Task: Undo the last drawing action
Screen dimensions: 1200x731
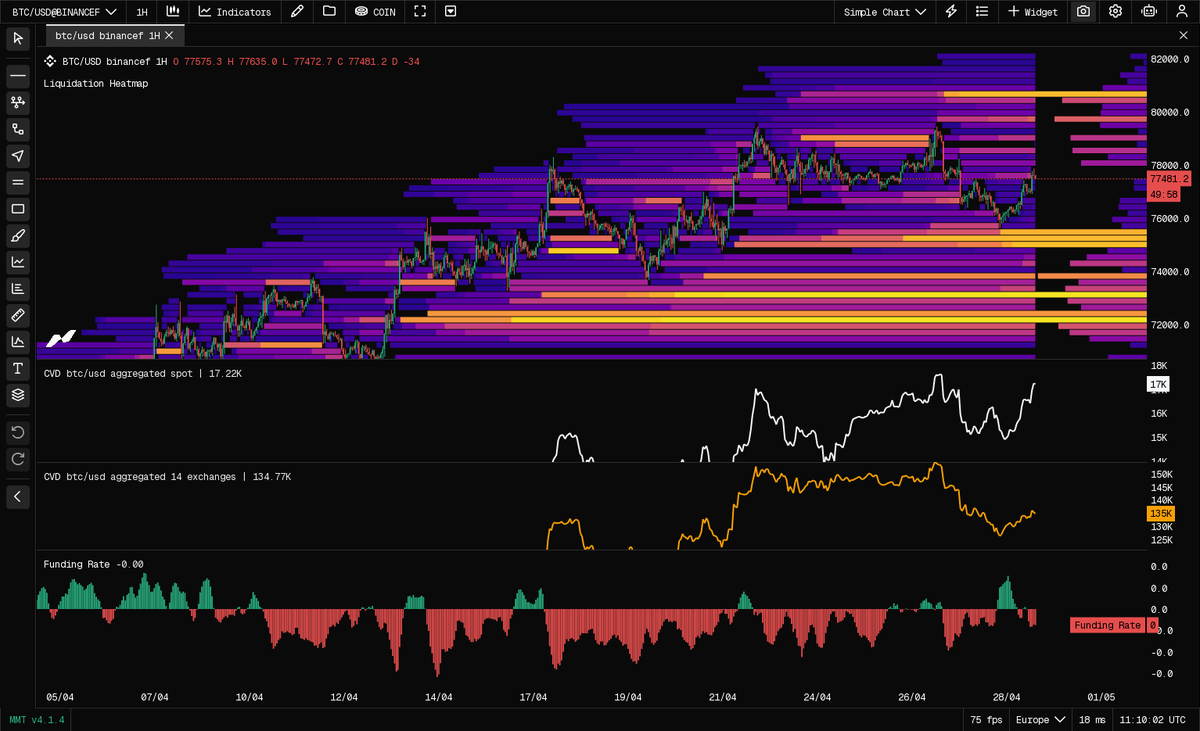Action: pos(17,432)
